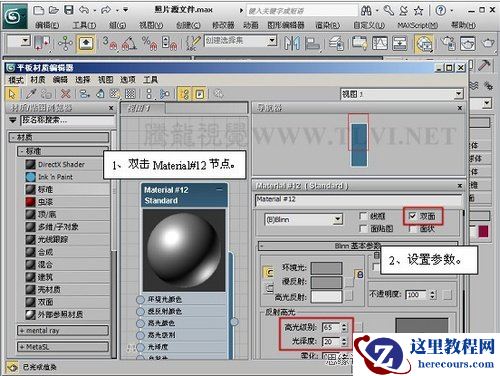Image resolution: width=500 pixels, height=376 pixels.
Task: Enable the 面状 faceted checkbox
Action: (x=412, y=229)
